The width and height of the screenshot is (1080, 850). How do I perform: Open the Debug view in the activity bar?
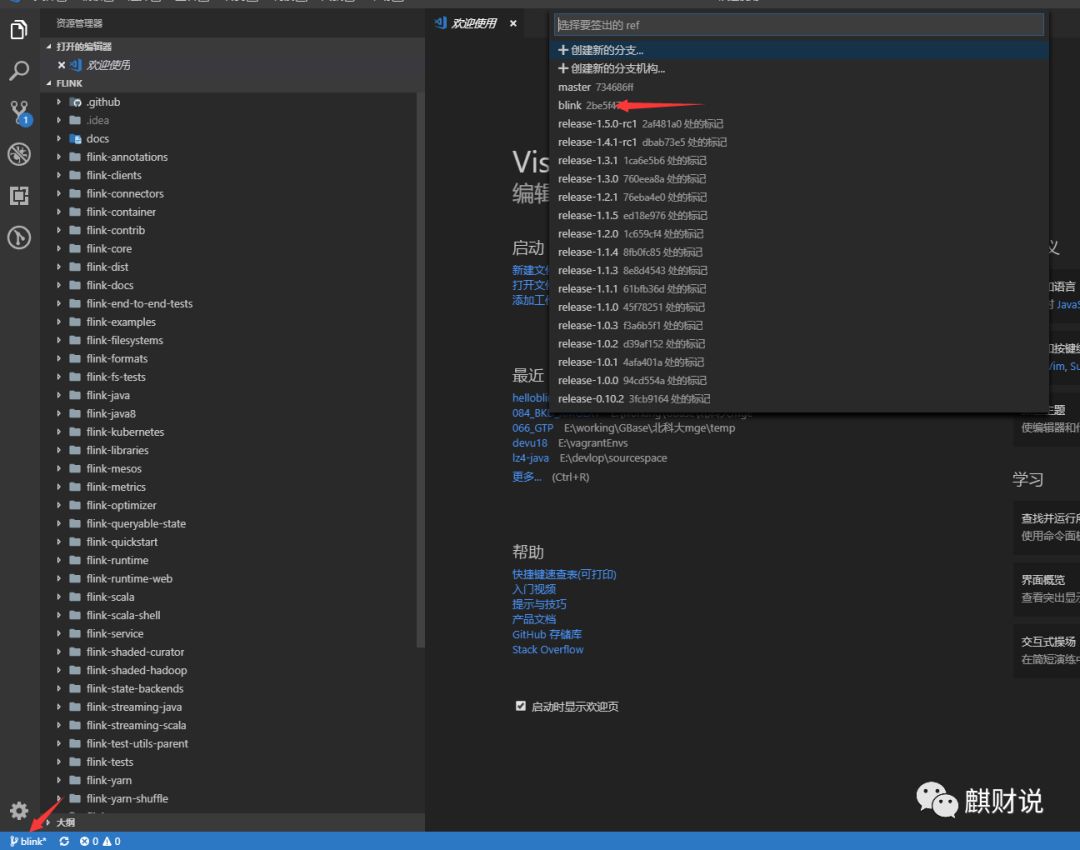(19, 154)
